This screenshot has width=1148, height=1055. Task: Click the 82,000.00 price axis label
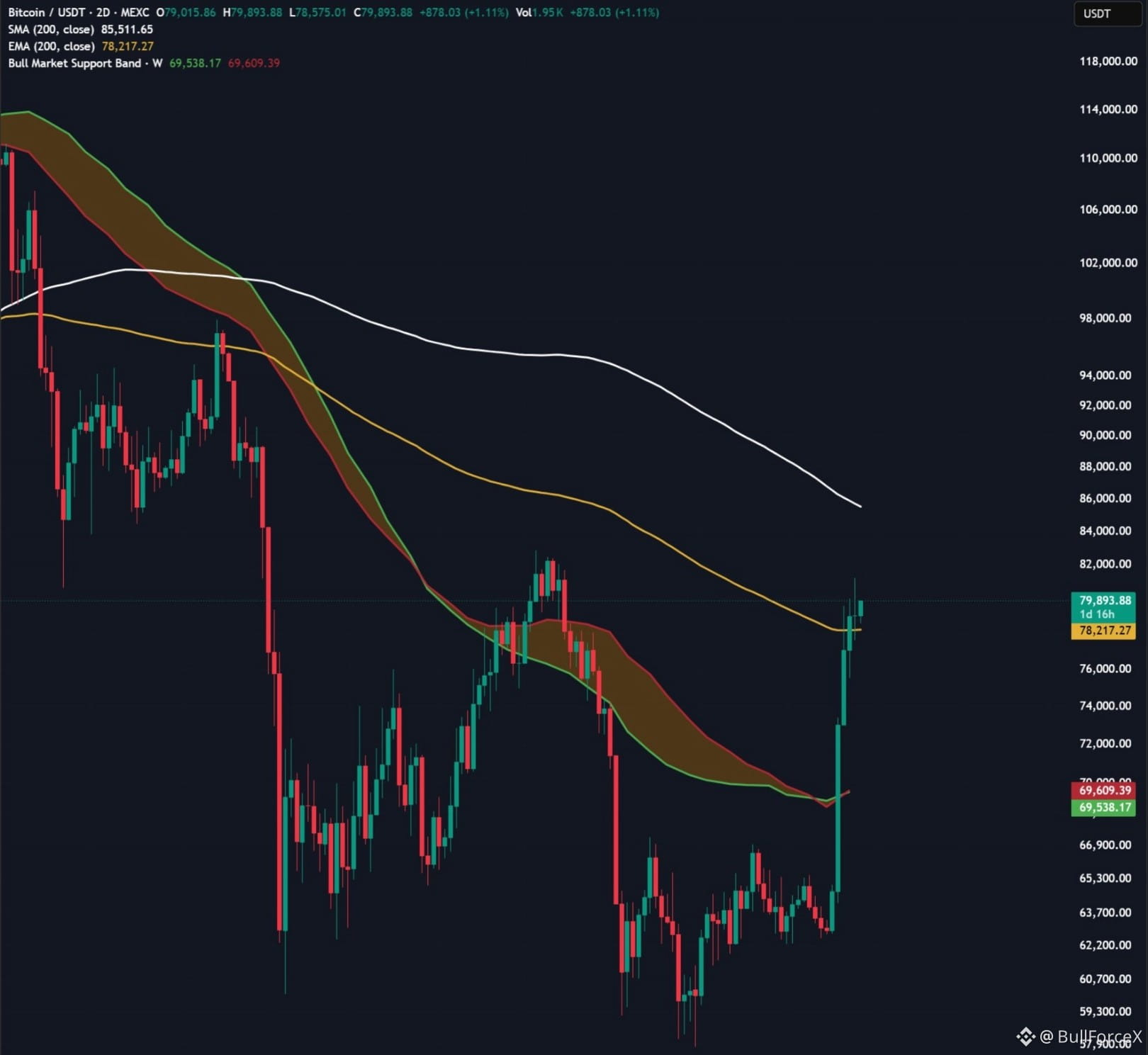[x=1105, y=564]
